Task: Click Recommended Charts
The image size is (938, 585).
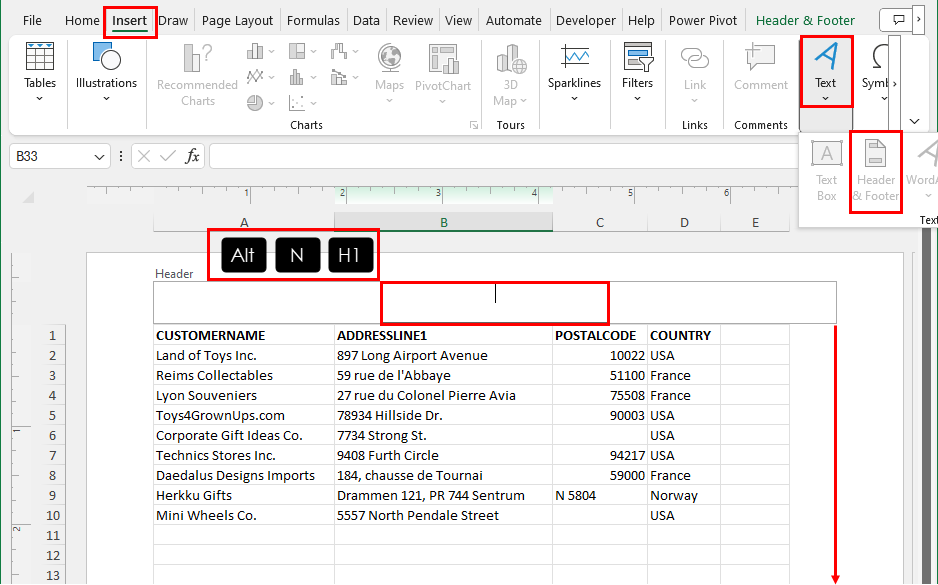Action: (197, 77)
